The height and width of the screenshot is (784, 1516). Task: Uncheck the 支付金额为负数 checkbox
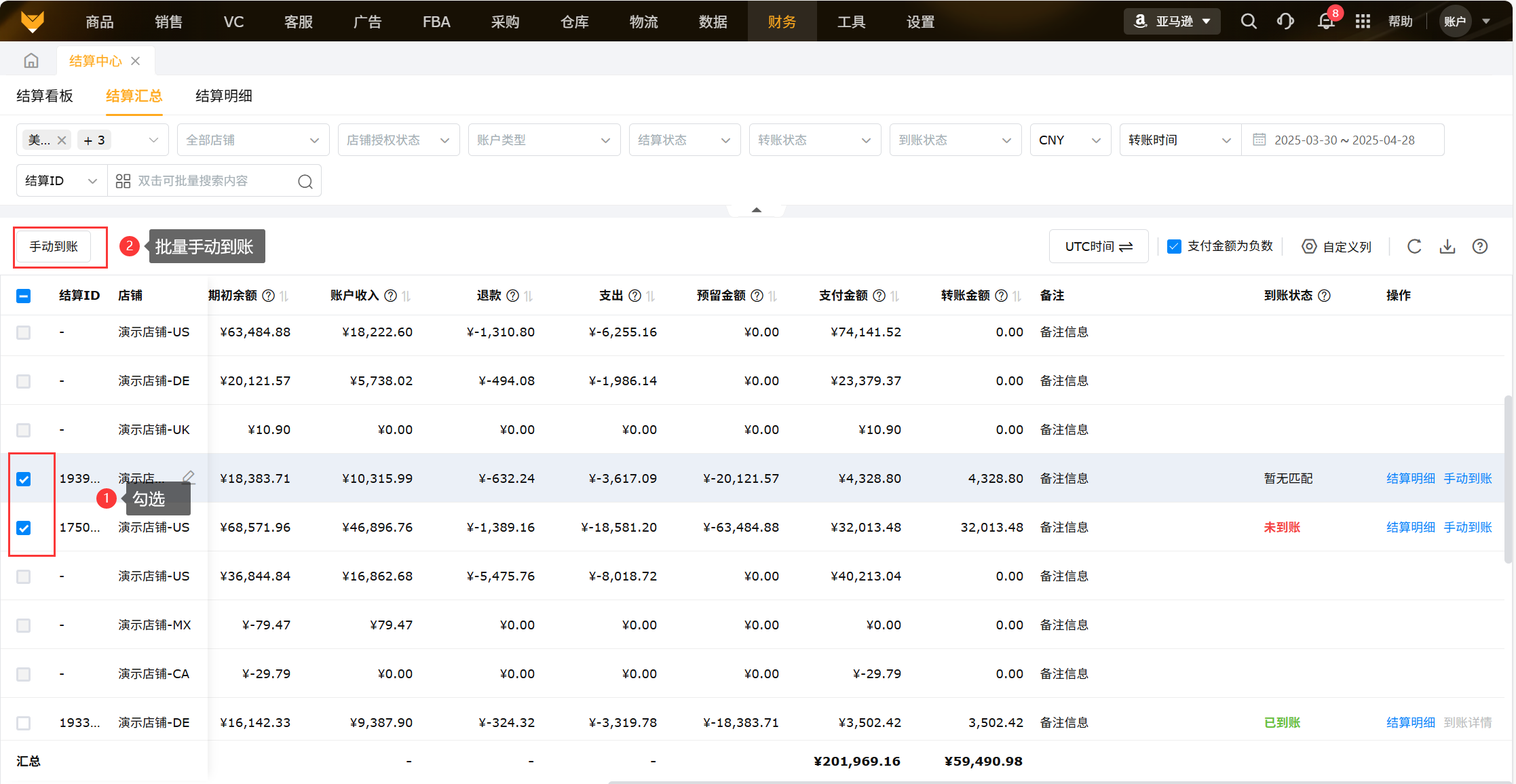click(1174, 246)
